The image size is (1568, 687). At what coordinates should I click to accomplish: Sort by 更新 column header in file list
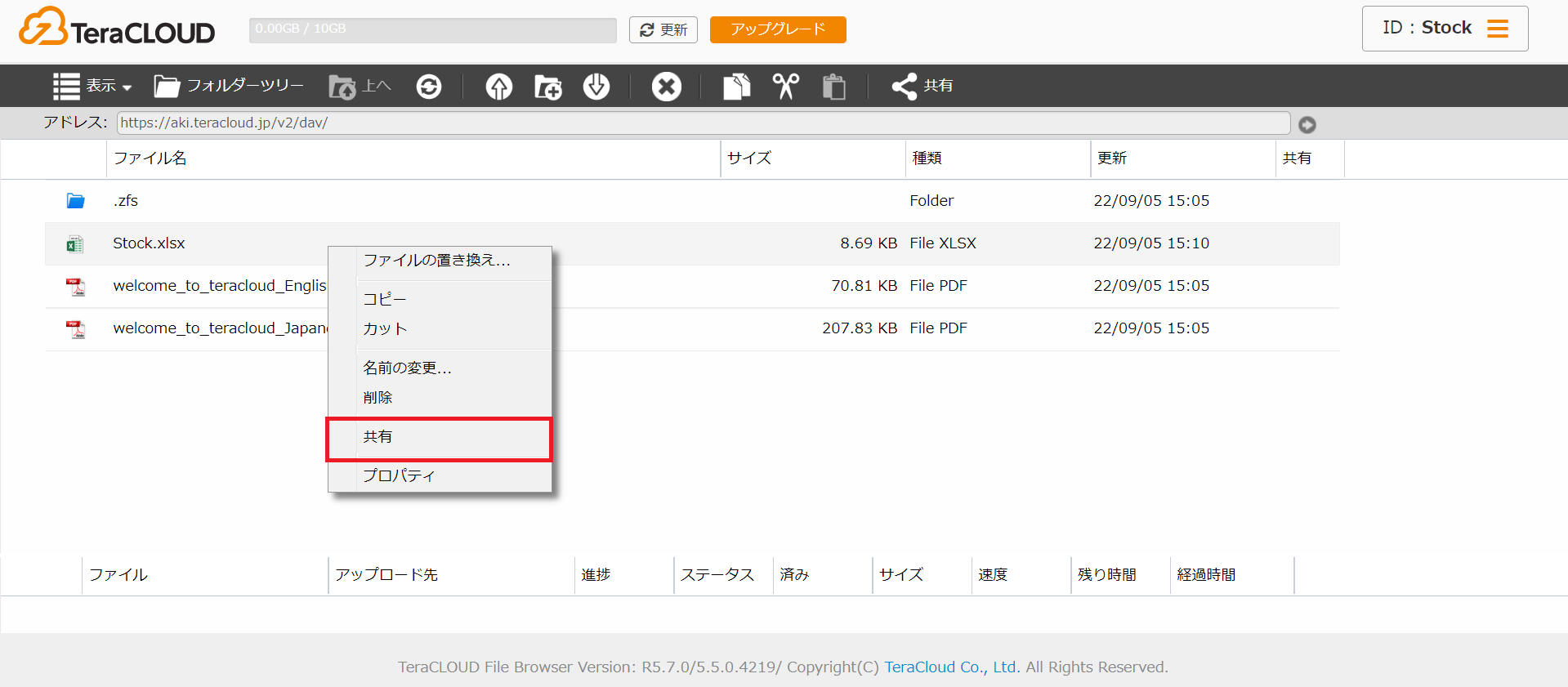[1183, 158]
